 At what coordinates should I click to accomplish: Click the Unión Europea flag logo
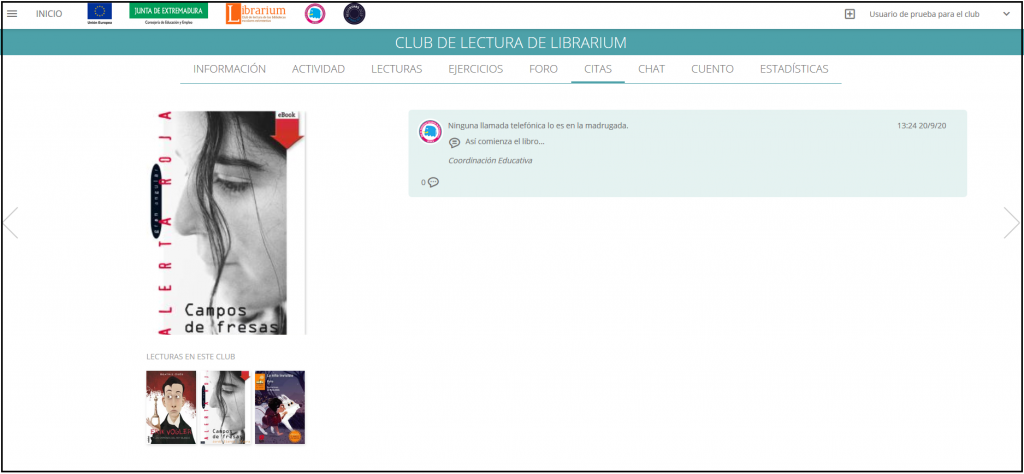(x=99, y=14)
